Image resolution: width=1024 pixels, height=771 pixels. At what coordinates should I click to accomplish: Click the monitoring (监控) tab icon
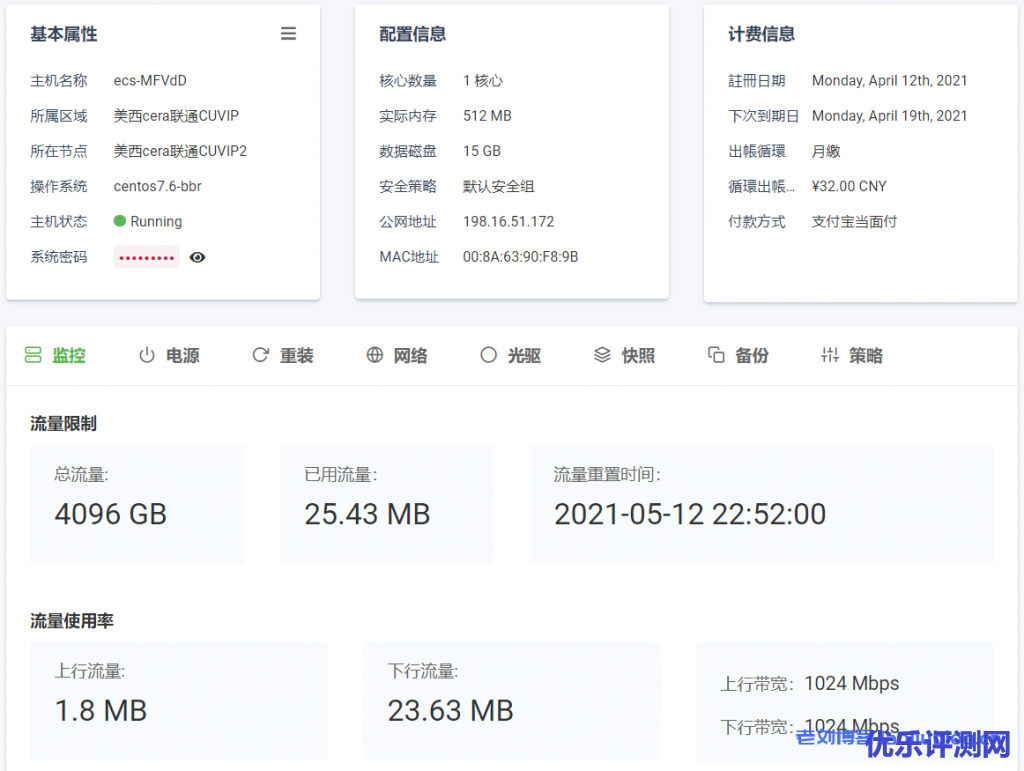click(x=33, y=355)
